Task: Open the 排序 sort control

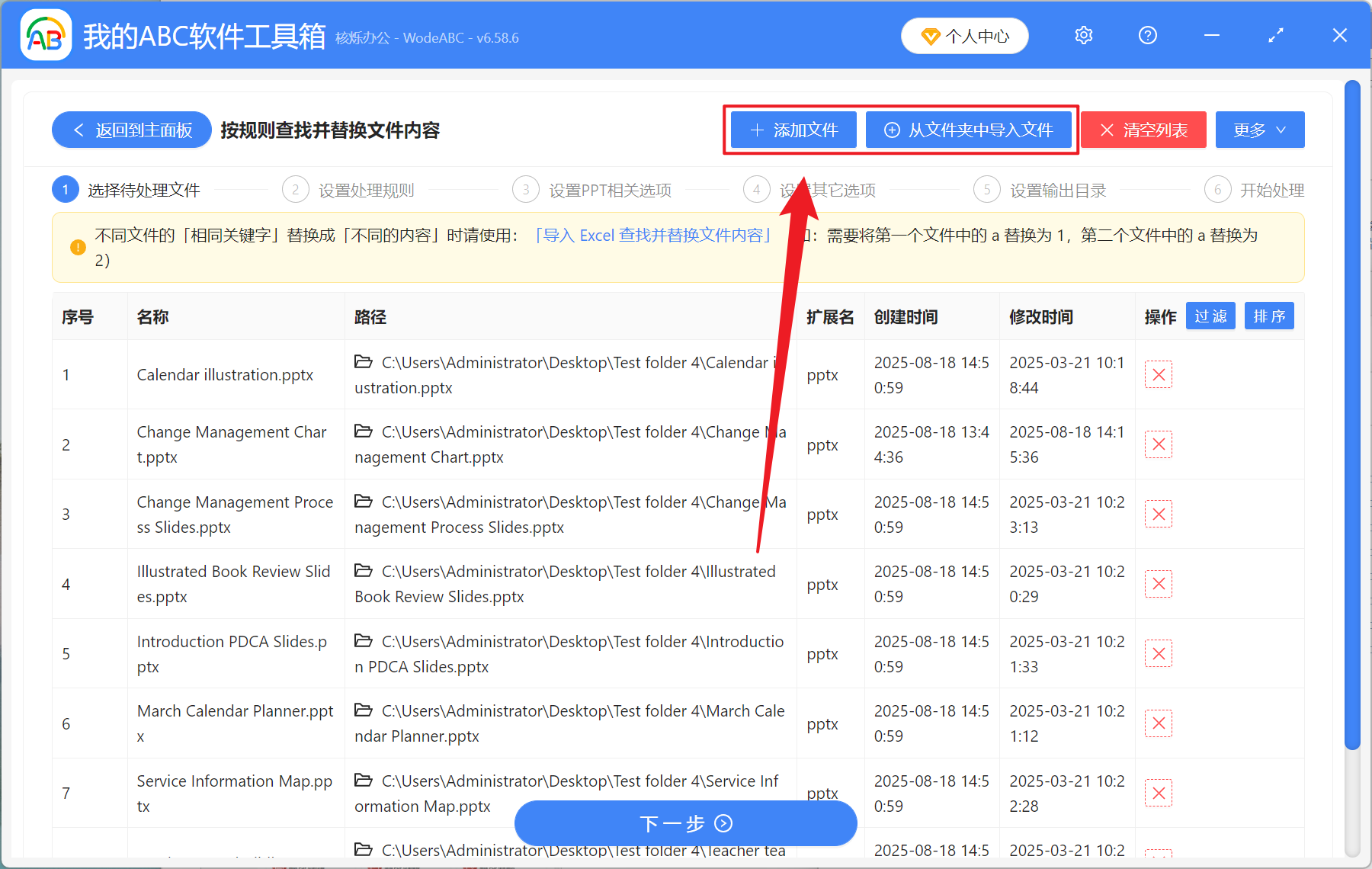Action: pos(1268,316)
